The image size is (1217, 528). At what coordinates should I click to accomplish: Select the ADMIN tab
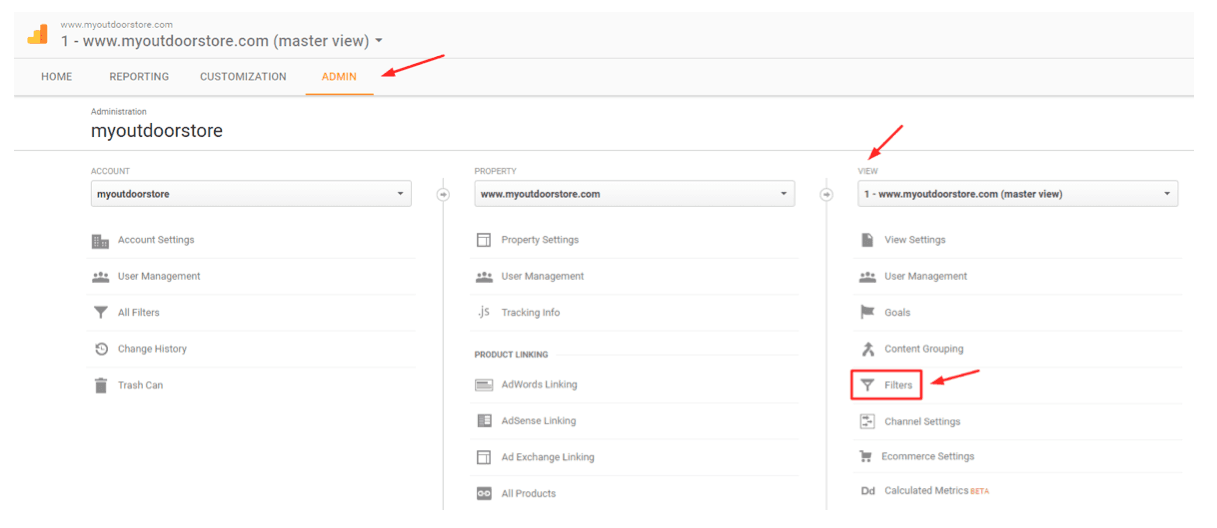(x=339, y=77)
